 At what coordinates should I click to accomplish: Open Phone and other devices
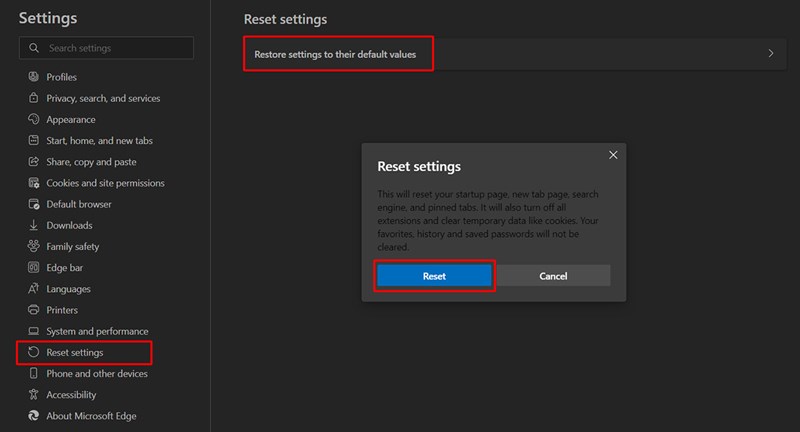click(x=97, y=374)
